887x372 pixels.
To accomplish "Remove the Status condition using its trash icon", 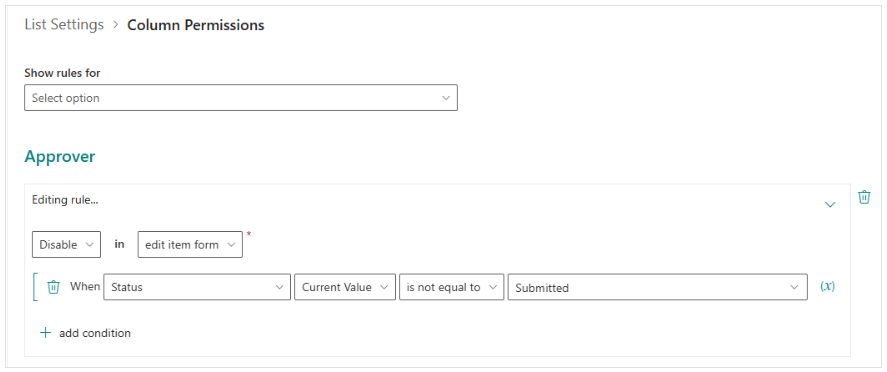I will (x=53, y=287).
